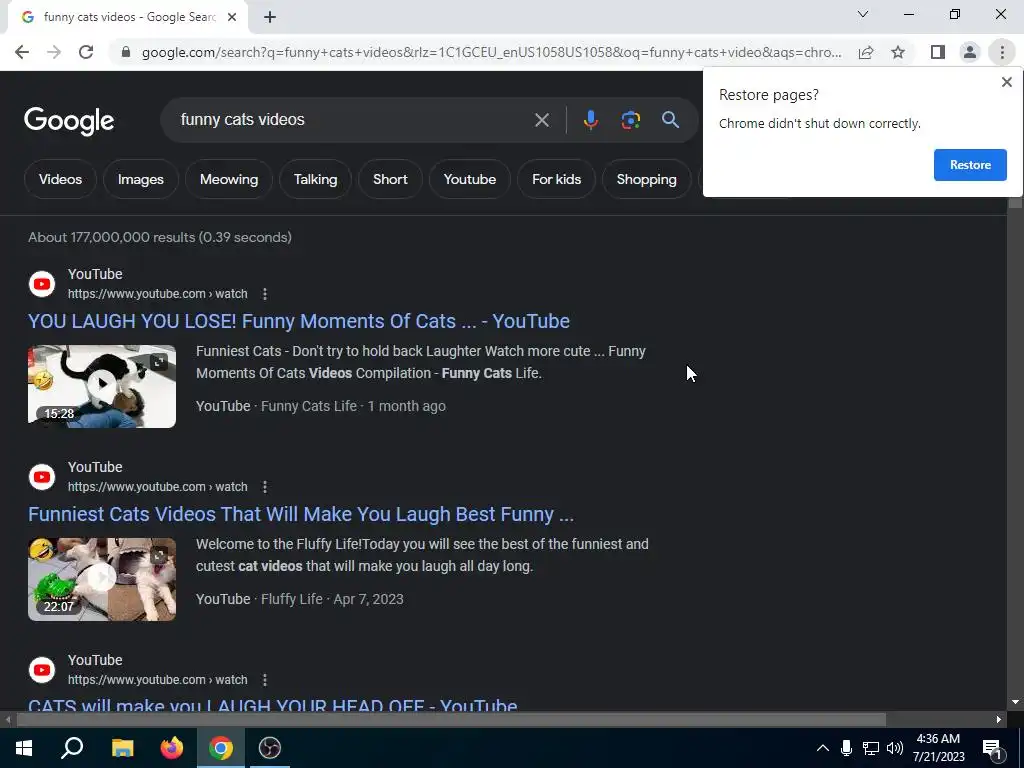Screen dimensions: 1024x768
Task: Open Funniest Cats Videos That Will Make result
Action: 301,515
